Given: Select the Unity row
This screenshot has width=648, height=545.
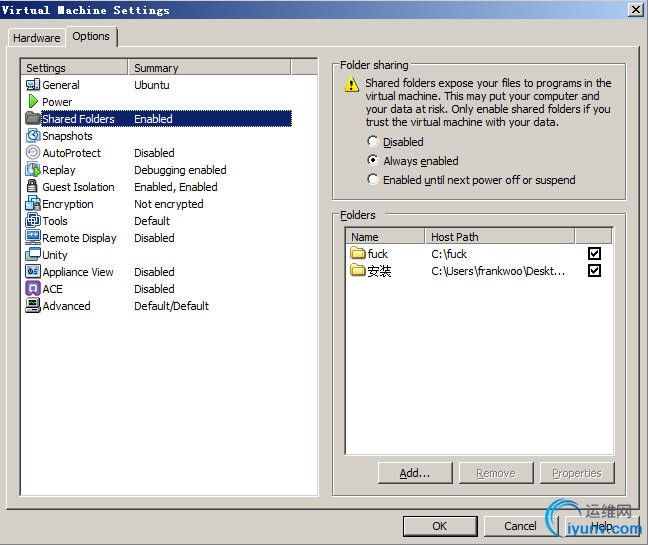Looking at the screenshot, I should point(158,254).
